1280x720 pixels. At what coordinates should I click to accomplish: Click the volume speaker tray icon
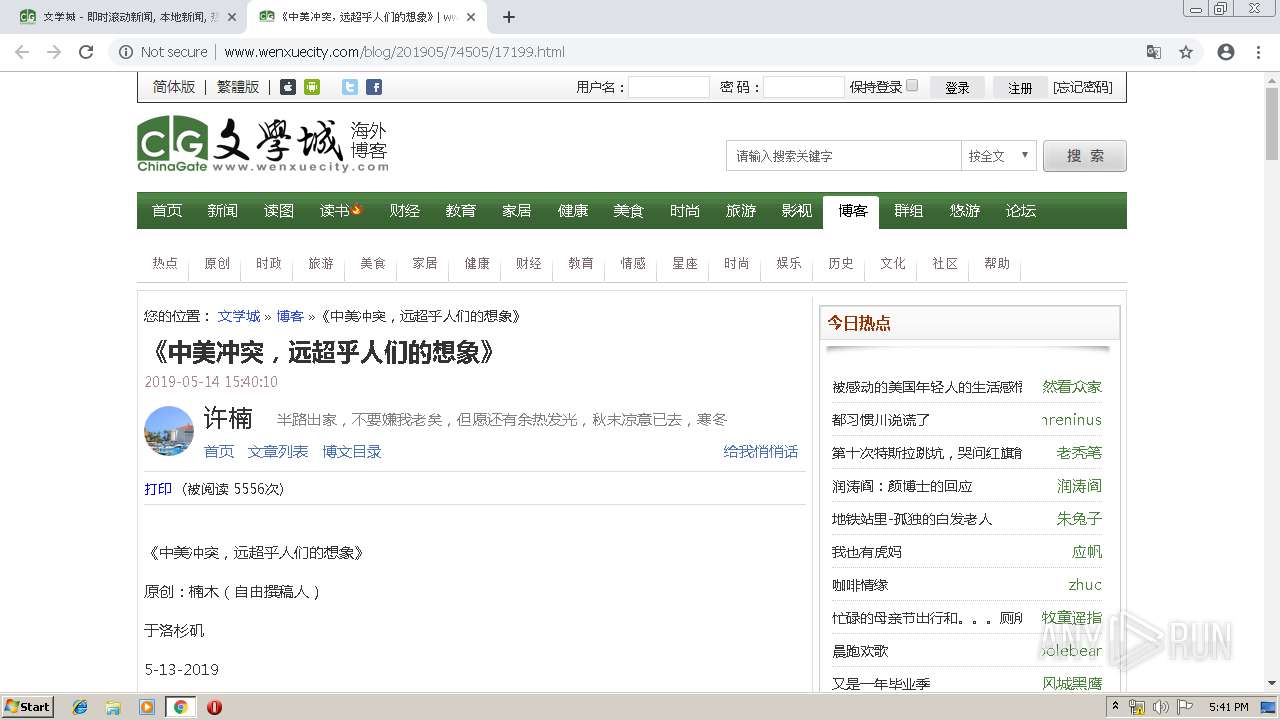[1160, 707]
